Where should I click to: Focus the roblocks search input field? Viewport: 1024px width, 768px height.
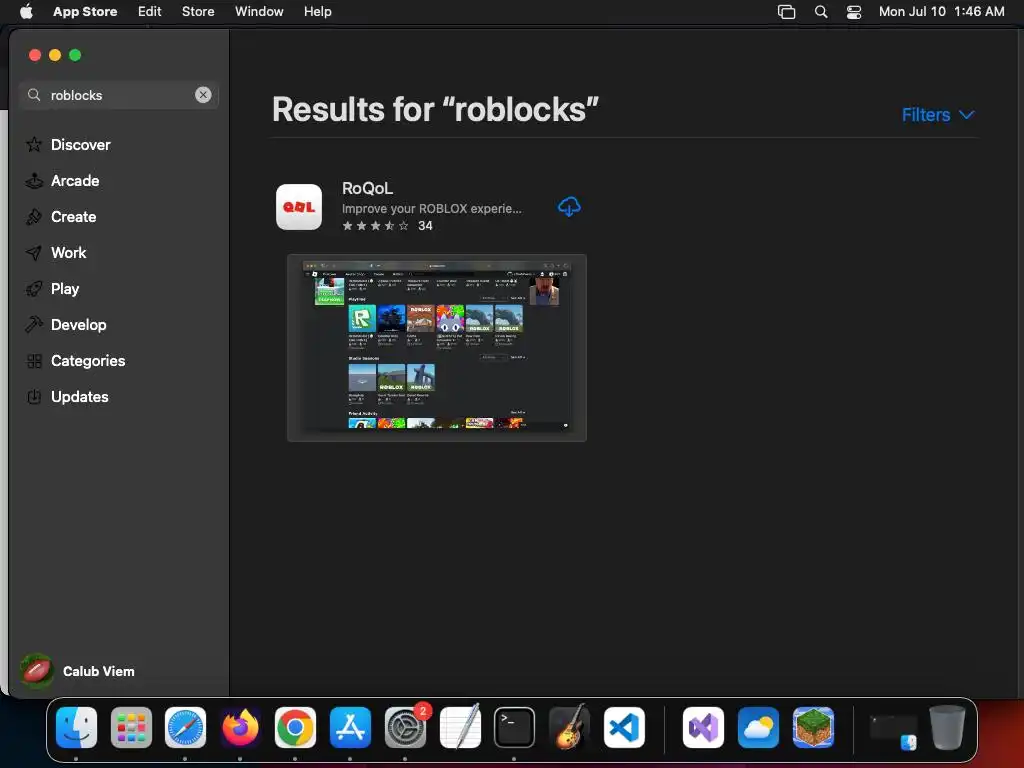(x=119, y=95)
